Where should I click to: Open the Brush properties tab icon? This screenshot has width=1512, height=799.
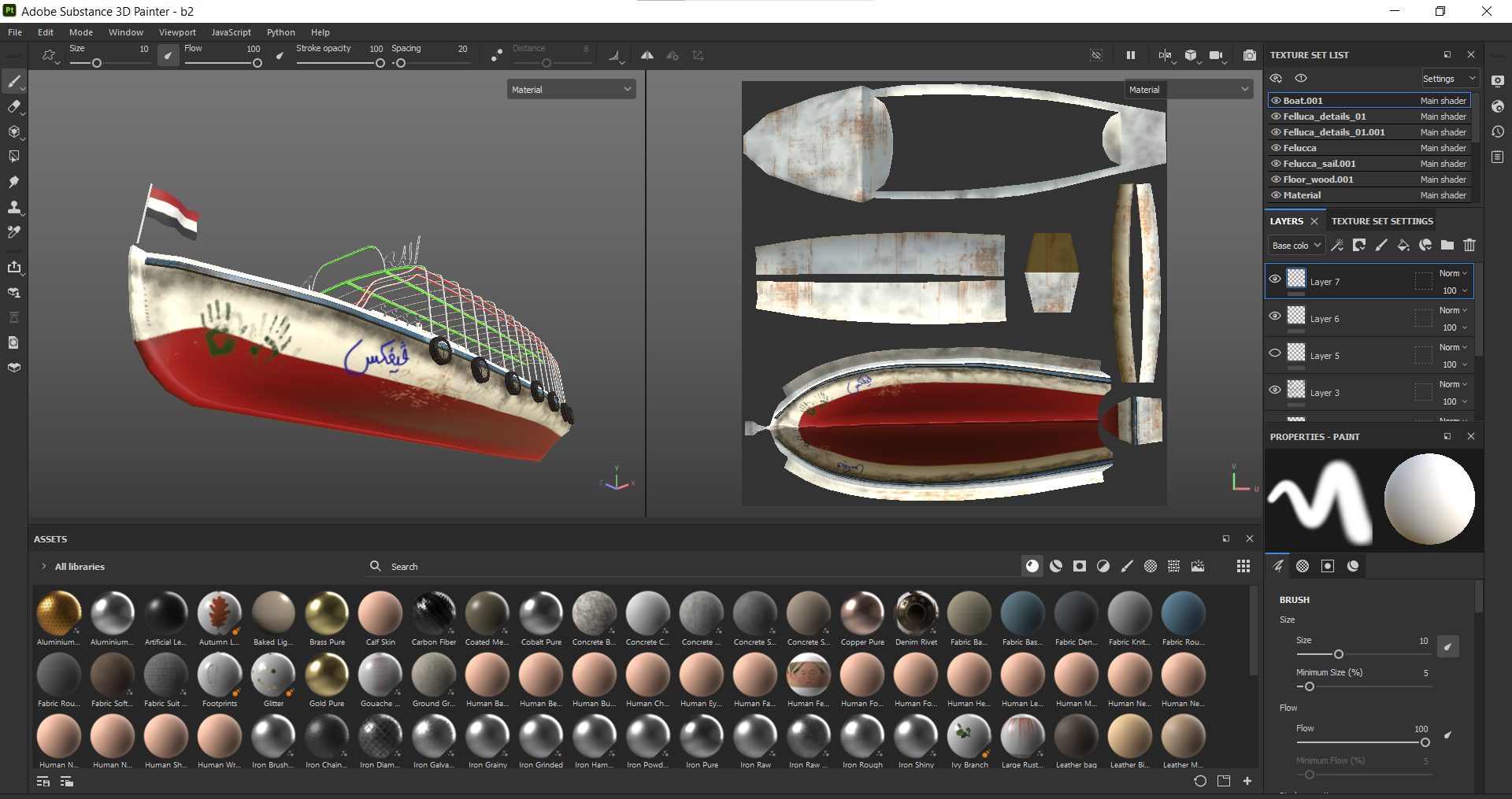pos(1277,566)
